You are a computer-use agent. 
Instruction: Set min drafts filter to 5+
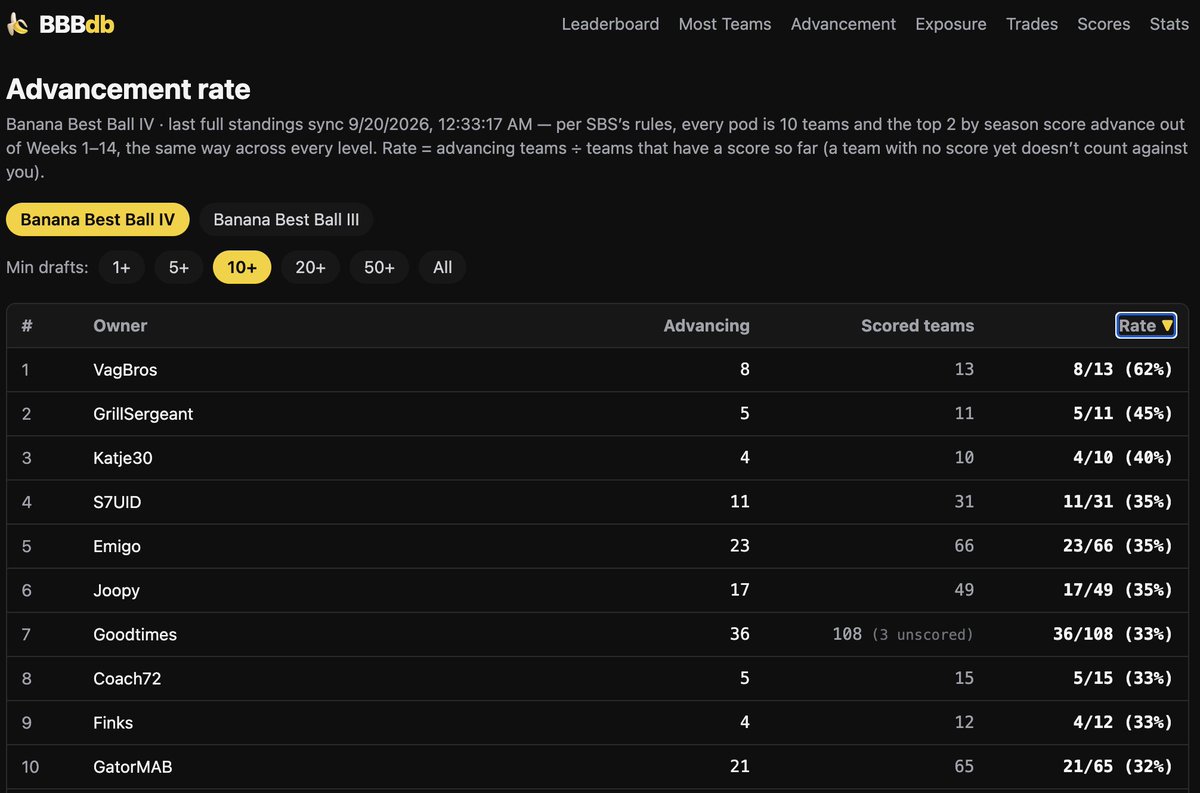pos(179,267)
